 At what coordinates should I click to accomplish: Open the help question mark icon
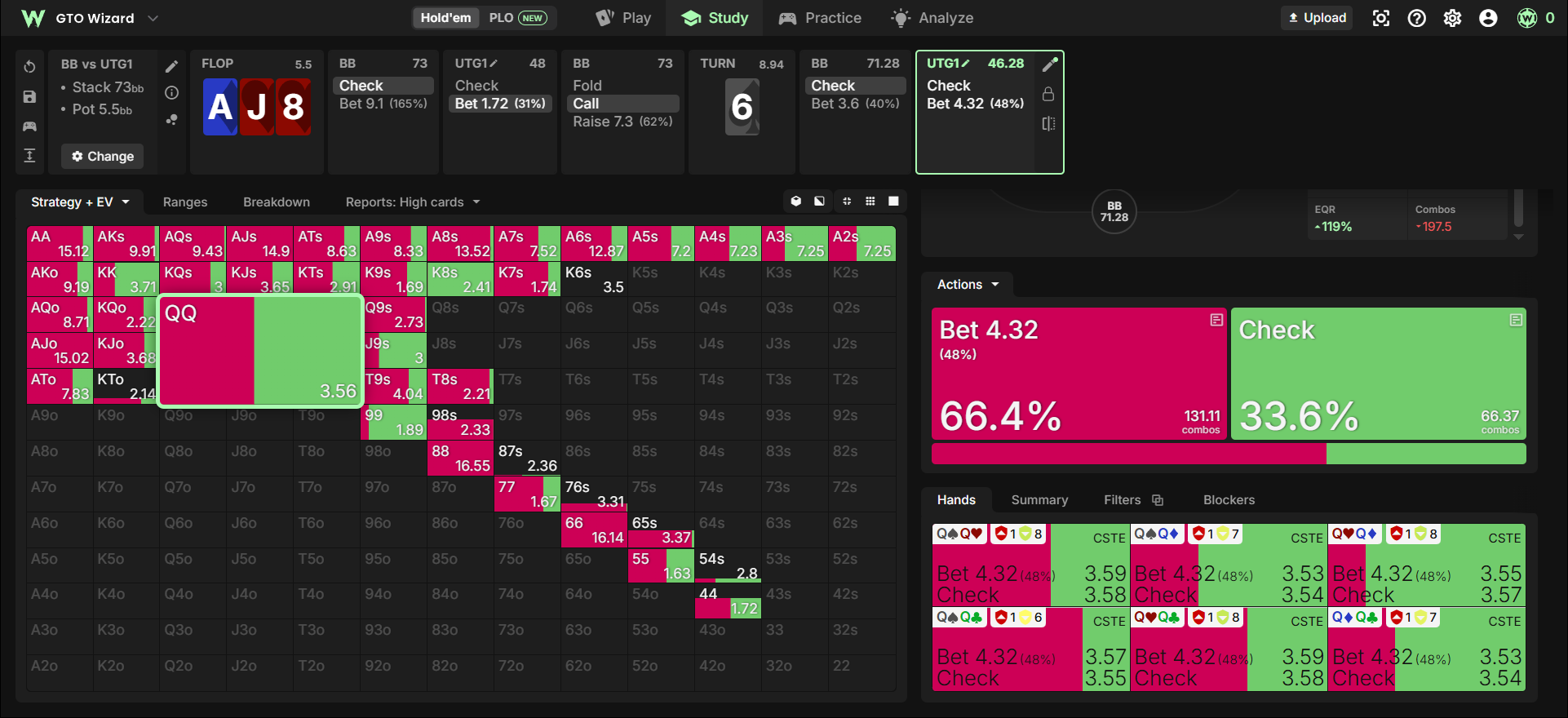click(1416, 18)
